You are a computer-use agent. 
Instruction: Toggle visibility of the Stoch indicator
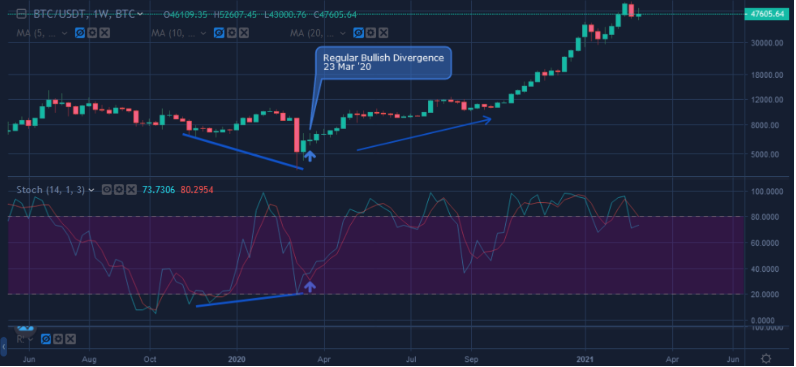point(106,190)
